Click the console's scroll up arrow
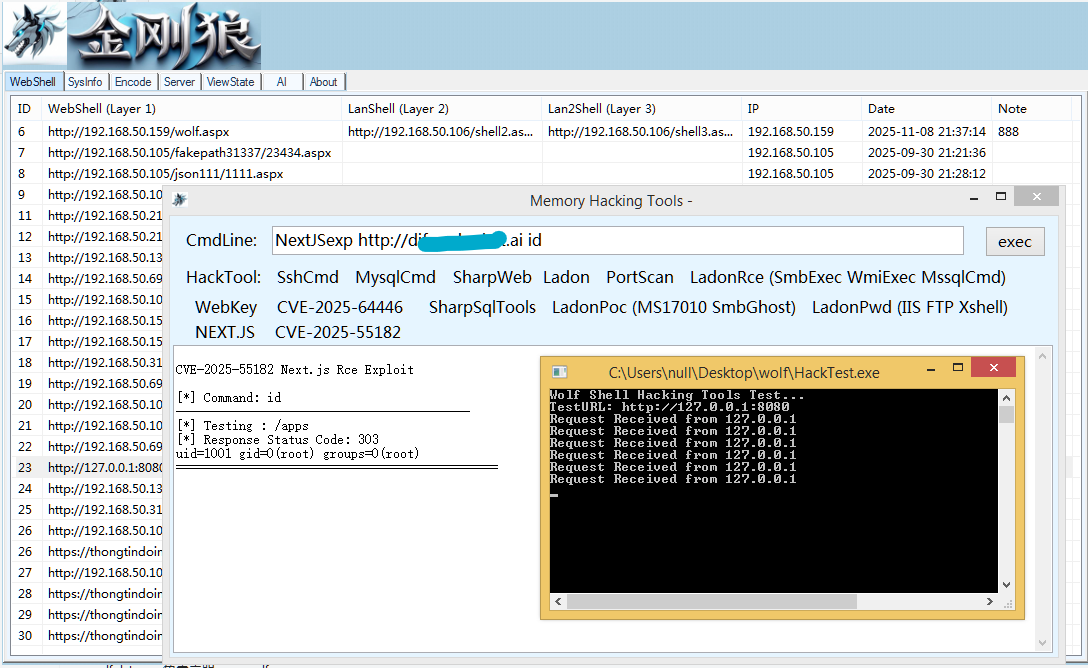This screenshot has width=1088, height=668. point(1006,398)
